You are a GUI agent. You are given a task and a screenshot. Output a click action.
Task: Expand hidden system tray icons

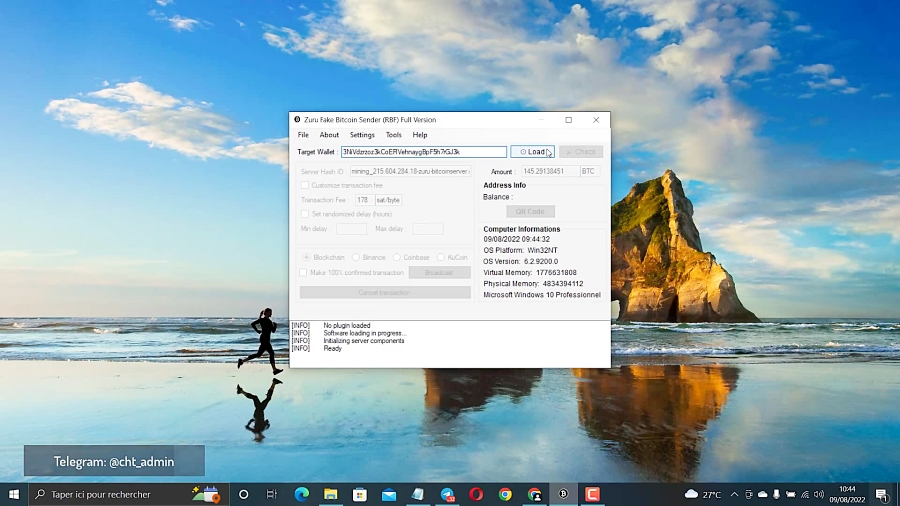pos(734,494)
